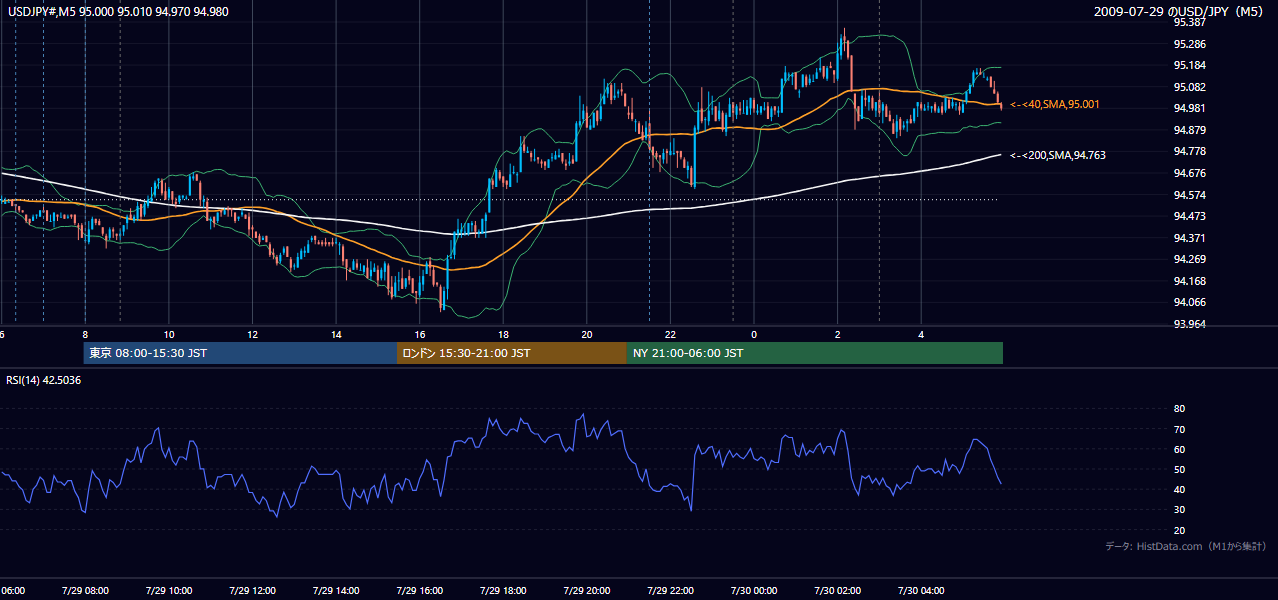Select the NY 21:00-06:00 JST session bar
The image size is (1278, 600).
(815, 353)
